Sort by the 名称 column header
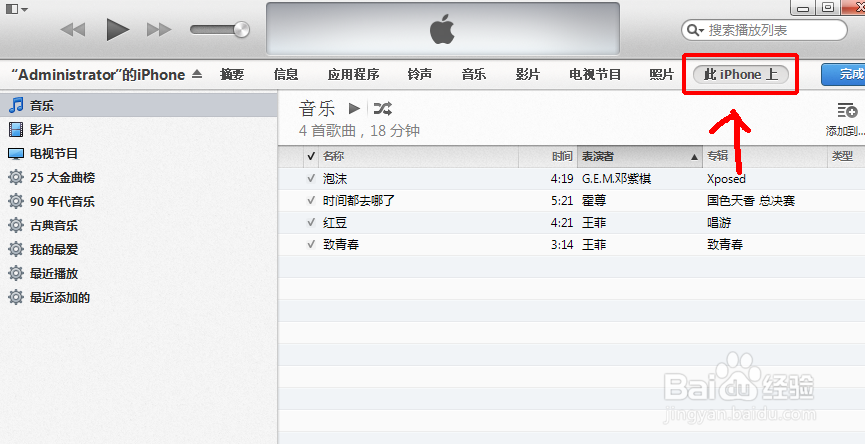Screen dimensions: 865x444 pos(418,157)
